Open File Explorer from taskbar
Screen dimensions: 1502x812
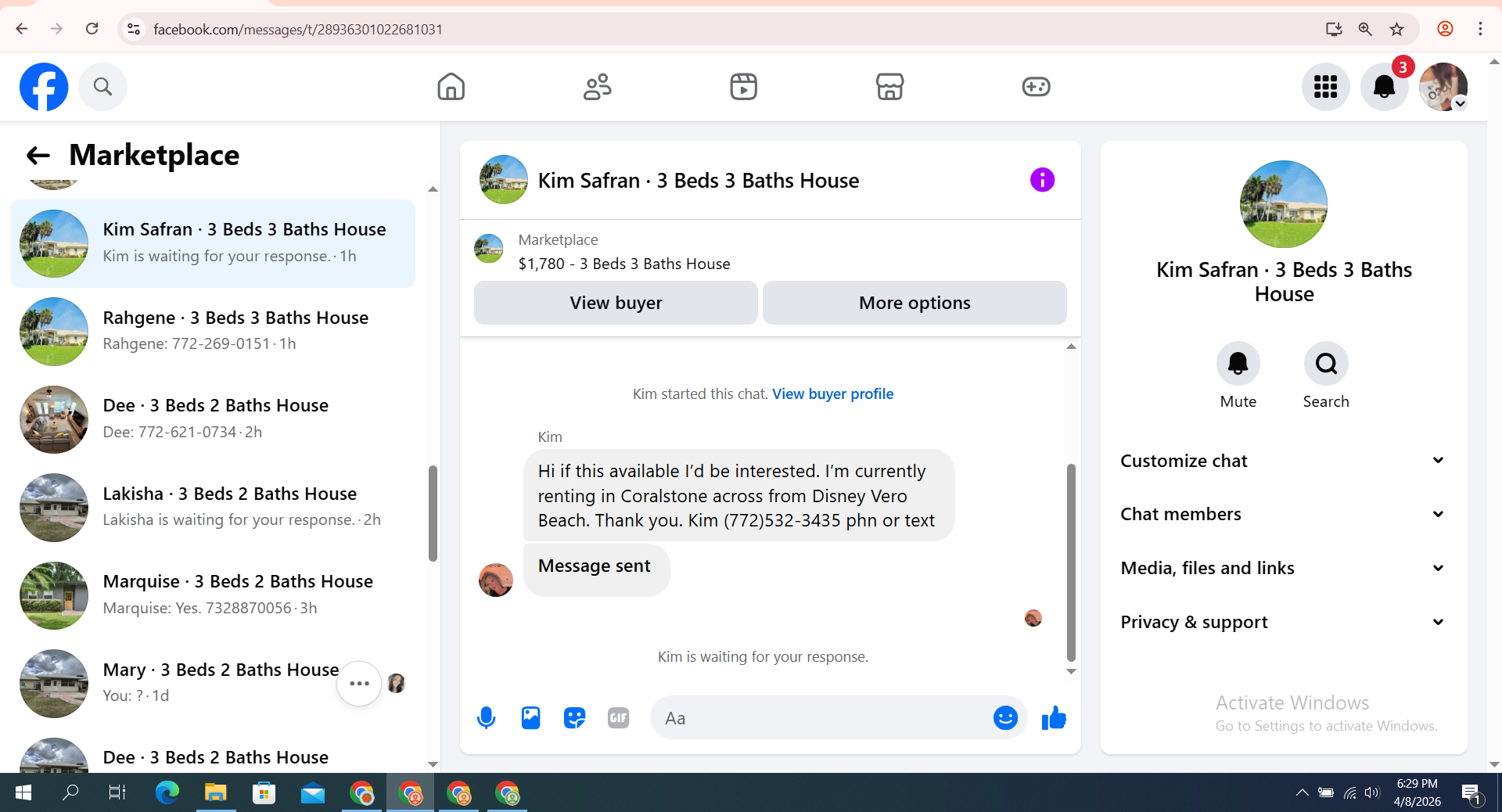(215, 792)
